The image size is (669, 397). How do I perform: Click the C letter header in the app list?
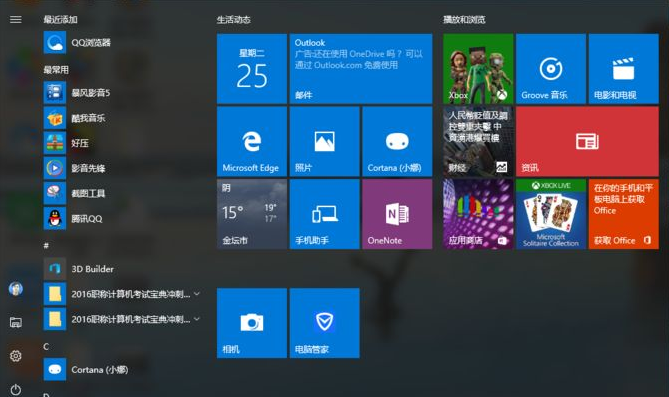tap(46, 347)
